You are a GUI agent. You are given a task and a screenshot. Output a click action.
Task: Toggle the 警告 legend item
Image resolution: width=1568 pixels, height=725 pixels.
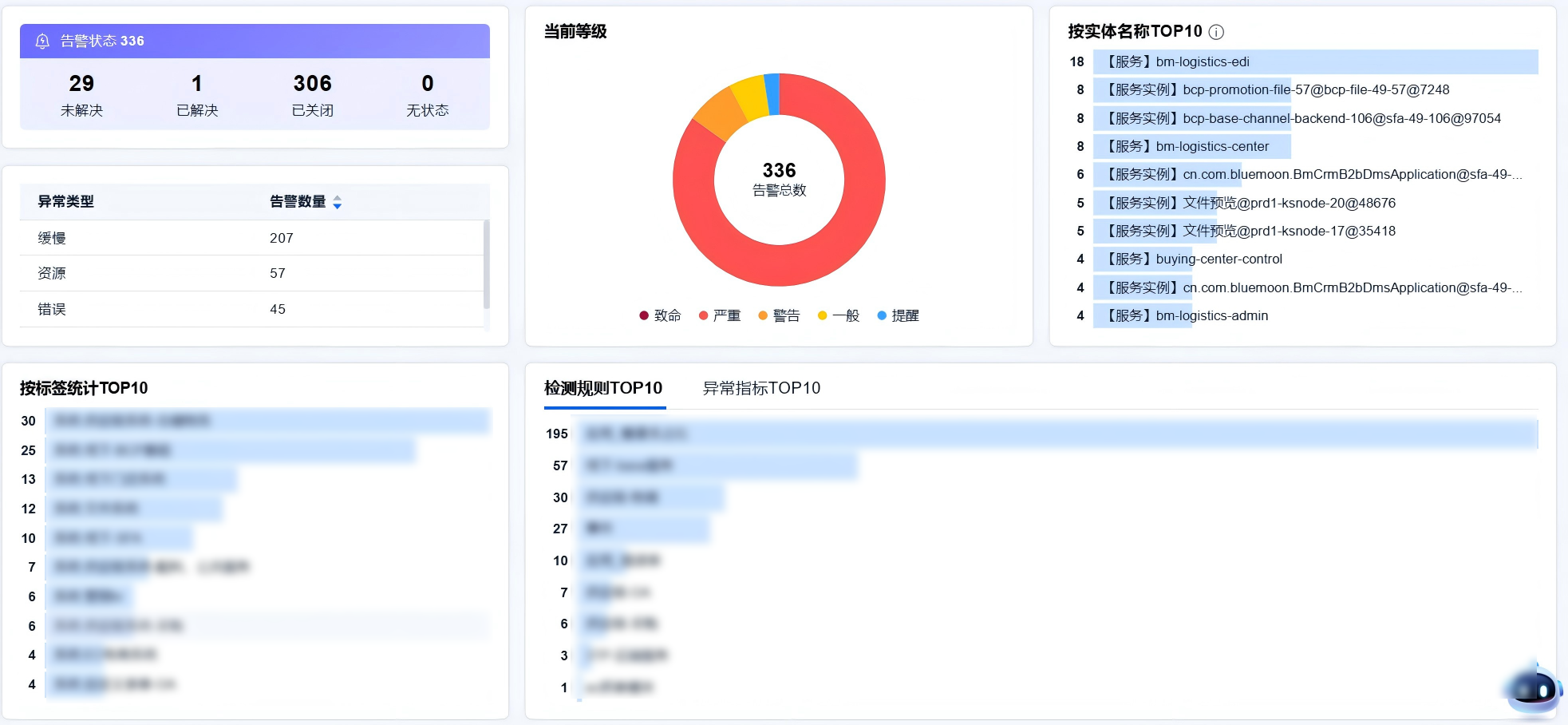tap(779, 315)
